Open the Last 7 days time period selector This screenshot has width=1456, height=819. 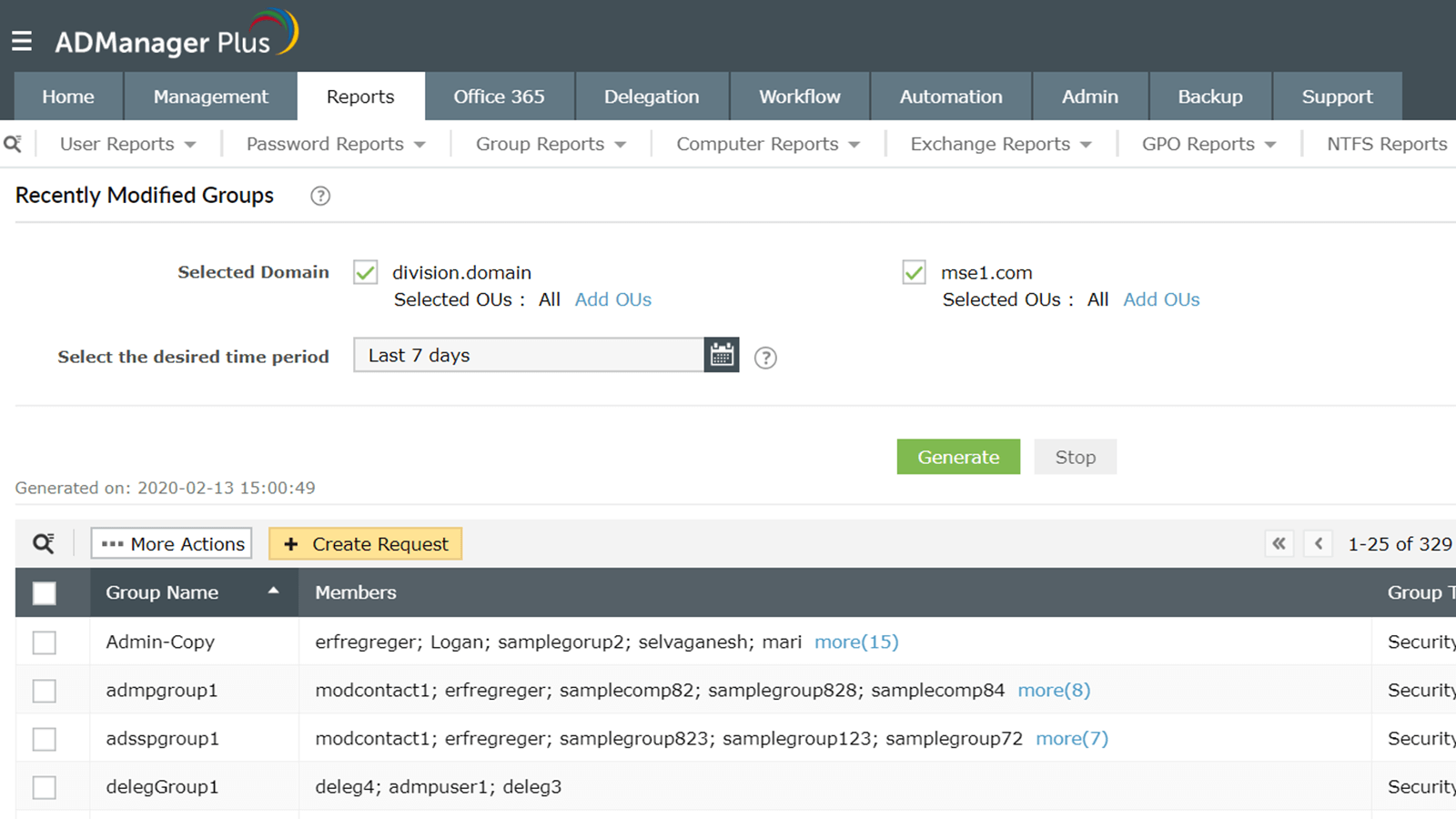coord(529,355)
